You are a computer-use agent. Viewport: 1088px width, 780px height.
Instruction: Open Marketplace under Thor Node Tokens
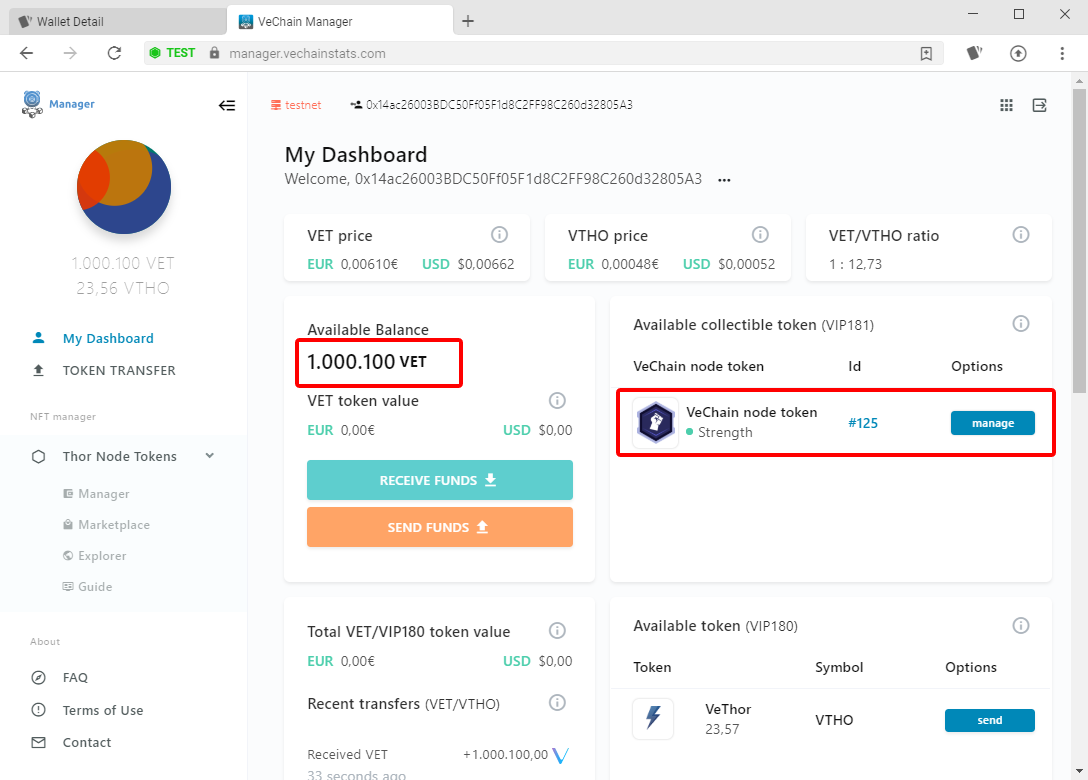coord(114,525)
